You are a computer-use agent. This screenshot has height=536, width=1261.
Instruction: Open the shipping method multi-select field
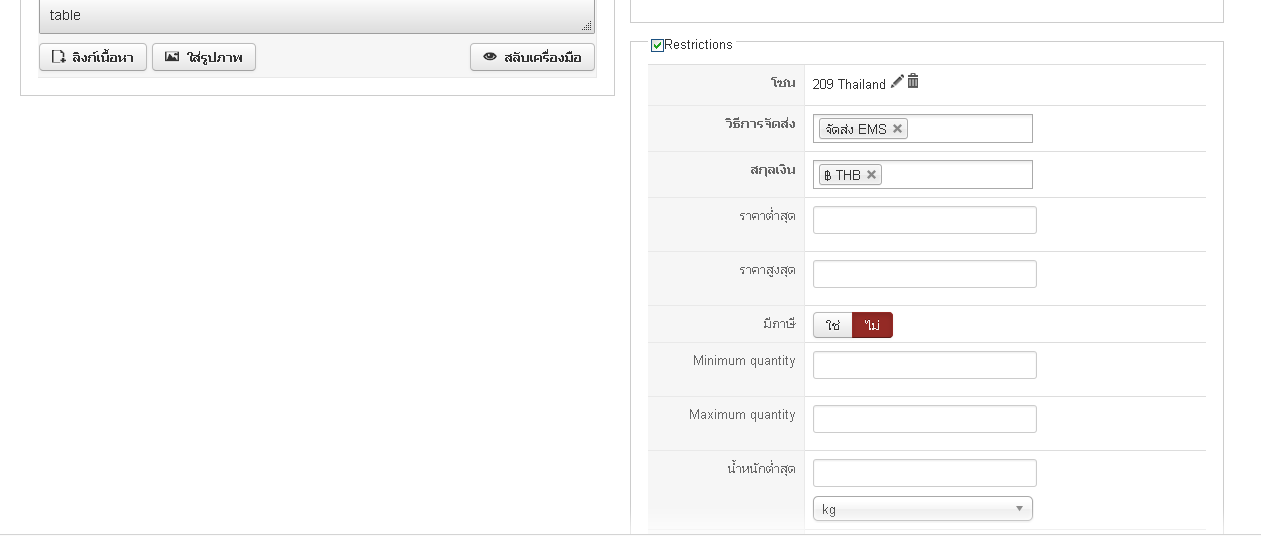click(x=923, y=129)
